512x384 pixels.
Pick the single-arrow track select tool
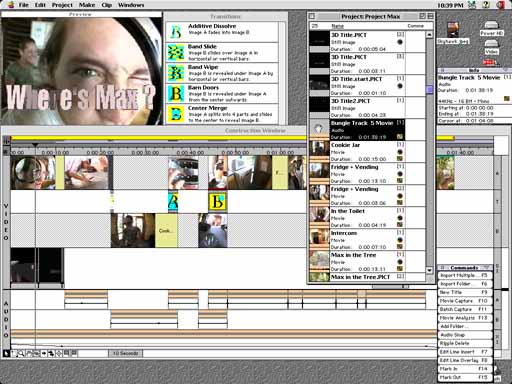coord(44,353)
